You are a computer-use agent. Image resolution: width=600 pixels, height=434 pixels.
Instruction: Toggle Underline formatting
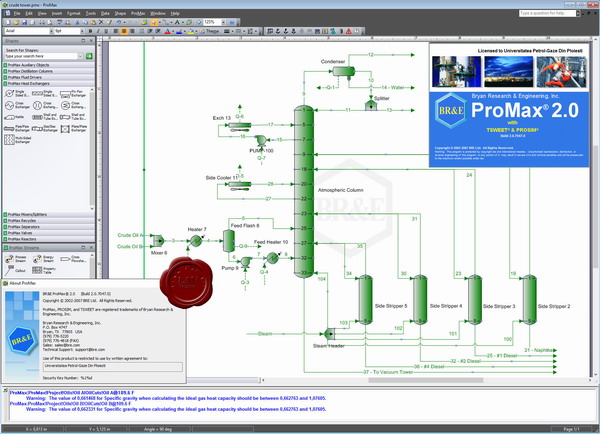[x=106, y=31]
